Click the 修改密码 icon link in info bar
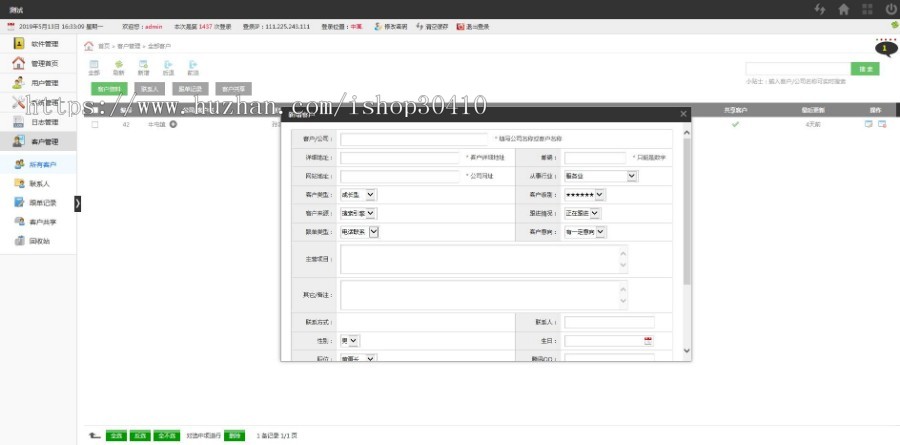The width and height of the screenshot is (900, 445). click(x=390, y=26)
